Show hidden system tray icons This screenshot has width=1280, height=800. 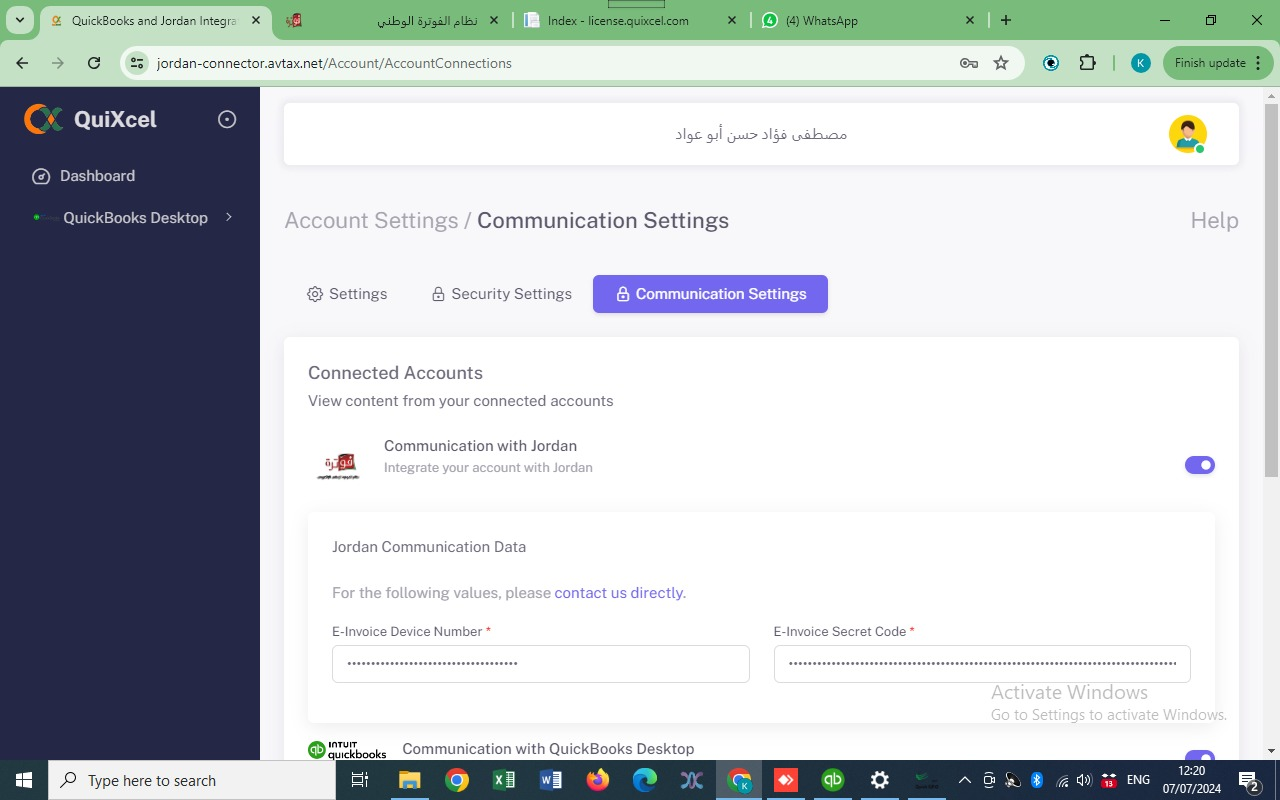pyautogui.click(x=964, y=780)
